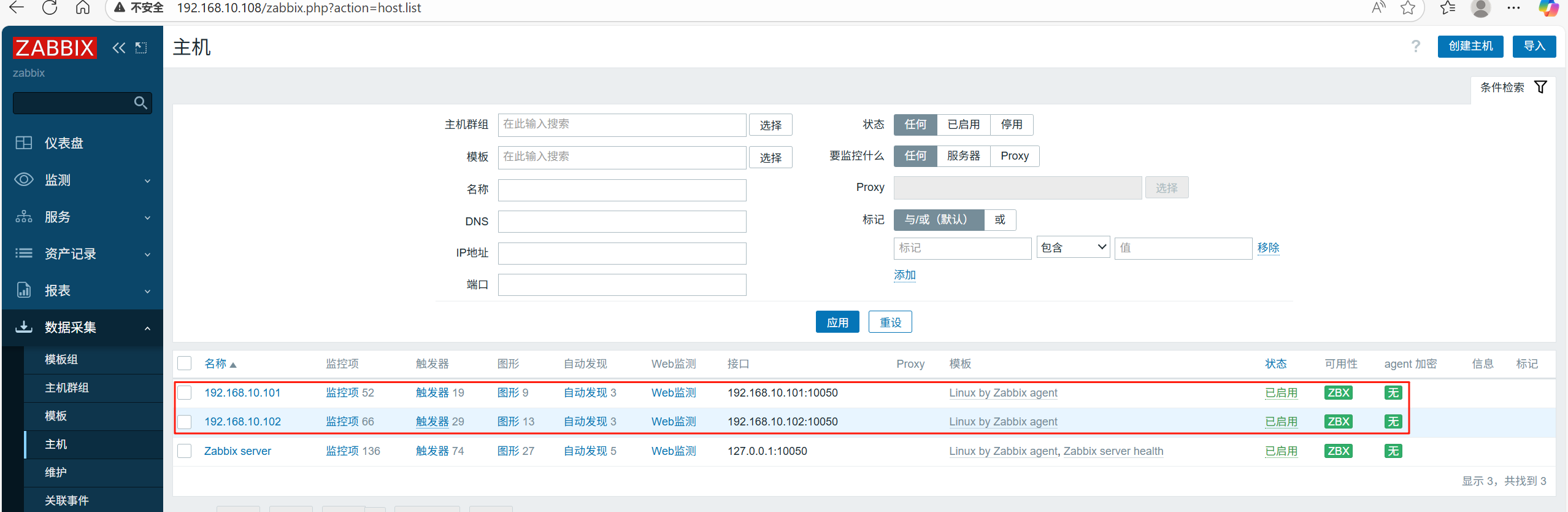This screenshot has height=512, width=1568.
Task: Click into the 名称 filter field
Action: 622,190
